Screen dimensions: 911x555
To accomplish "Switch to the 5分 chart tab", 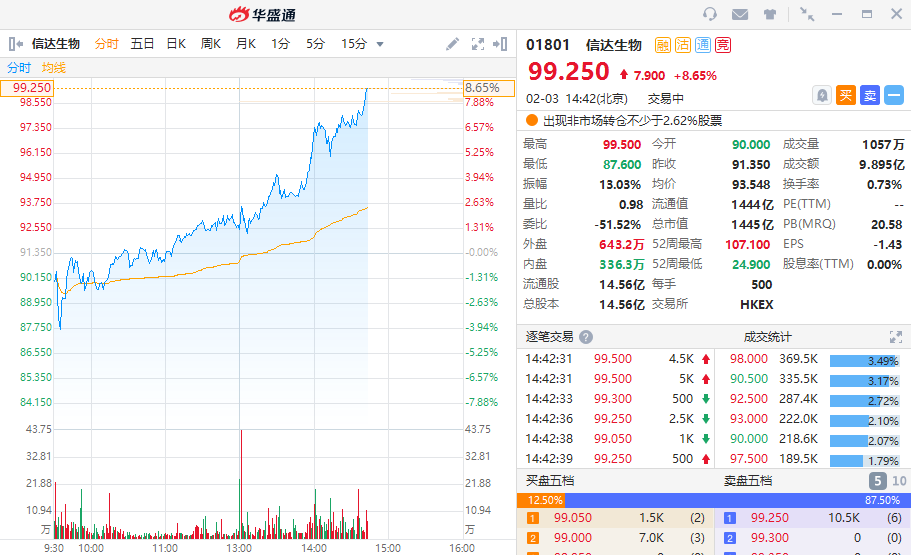I will (315, 44).
